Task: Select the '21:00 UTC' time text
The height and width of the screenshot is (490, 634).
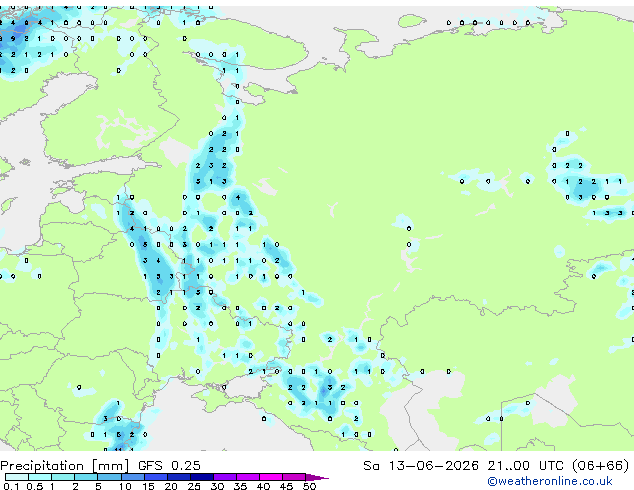Action: coord(525,466)
